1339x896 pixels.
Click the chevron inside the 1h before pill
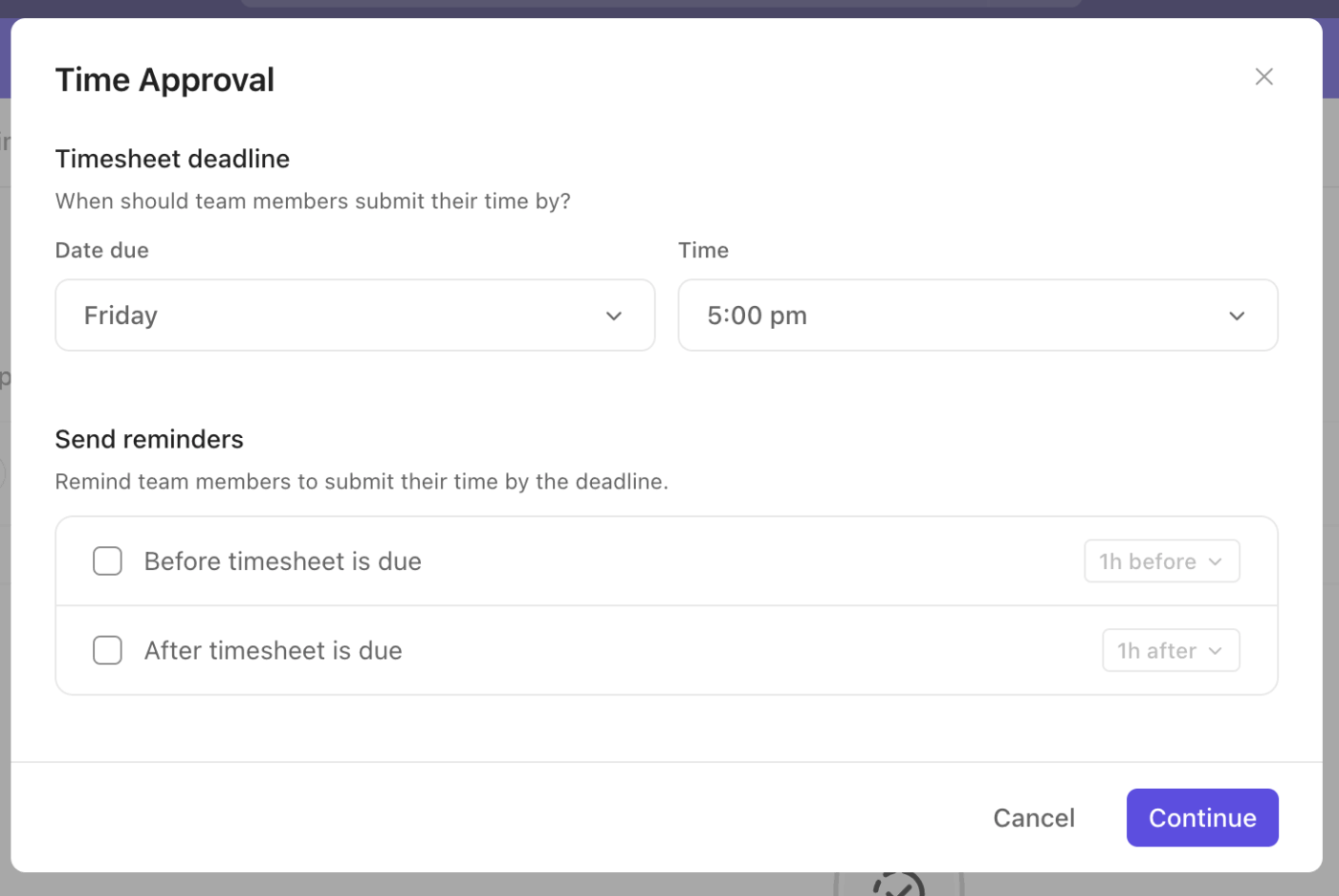click(x=1216, y=561)
